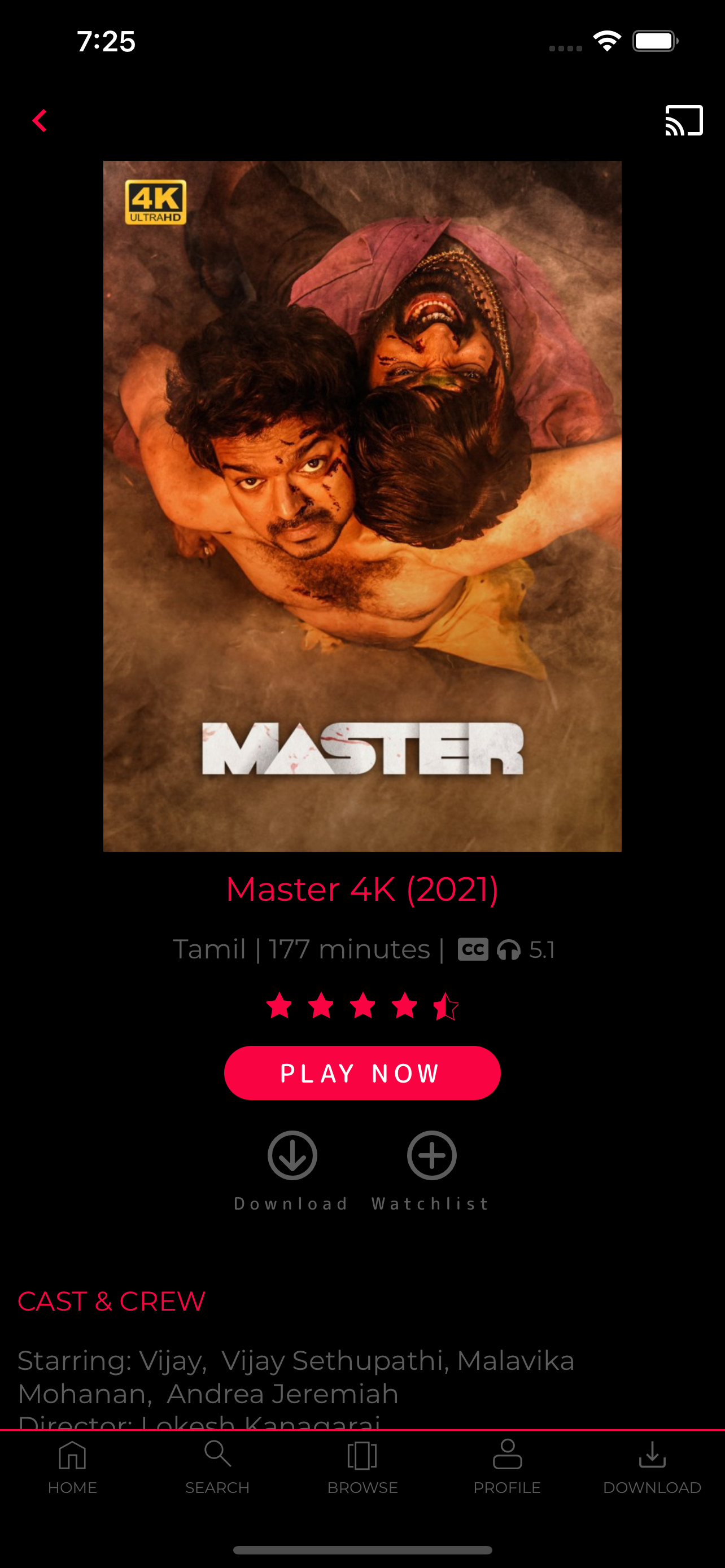Select the half-filled fifth star
725x1568 pixels.
click(x=446, y=1005)
